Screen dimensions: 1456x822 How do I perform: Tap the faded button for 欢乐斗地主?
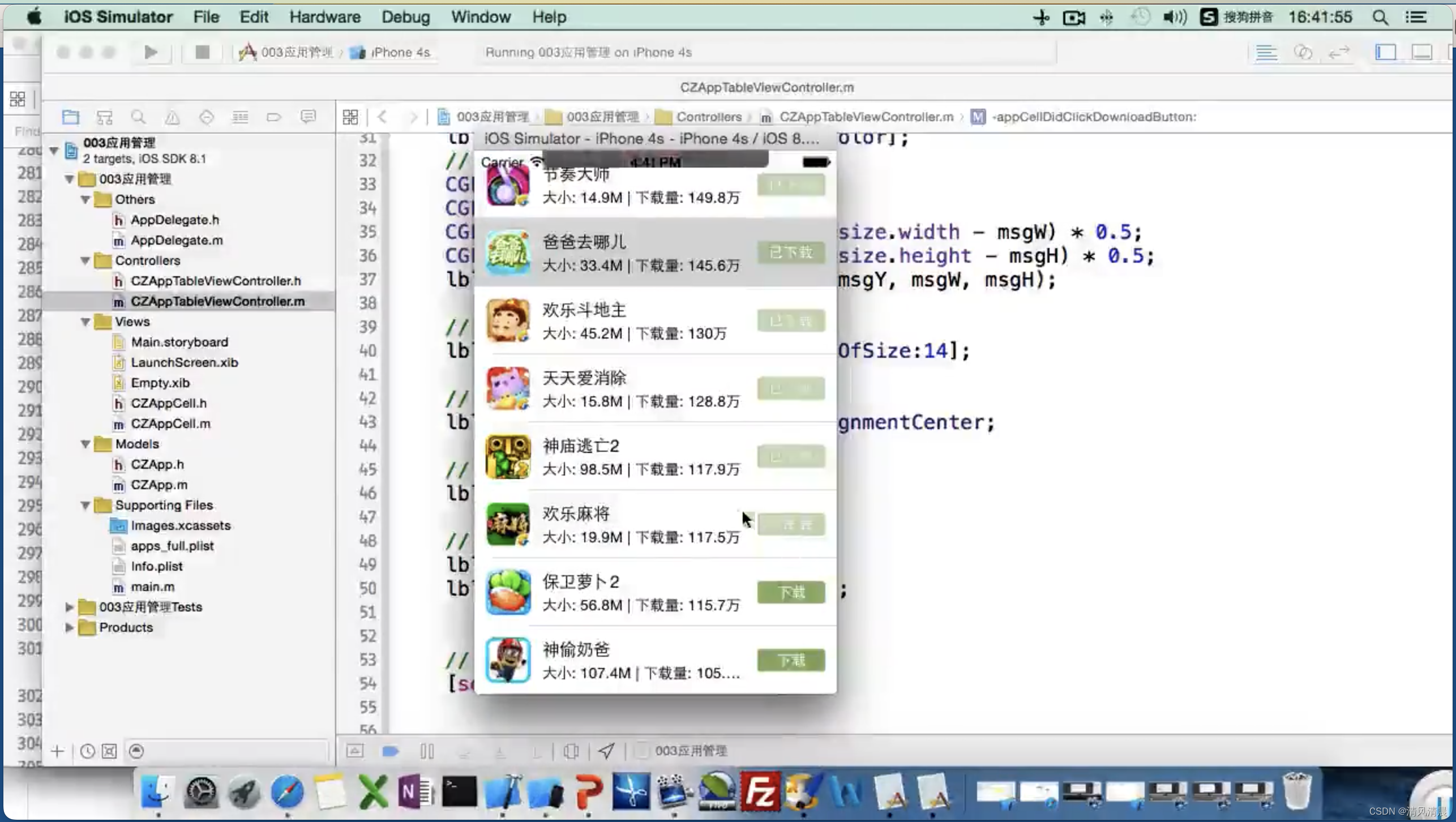[x=791, y=321]
